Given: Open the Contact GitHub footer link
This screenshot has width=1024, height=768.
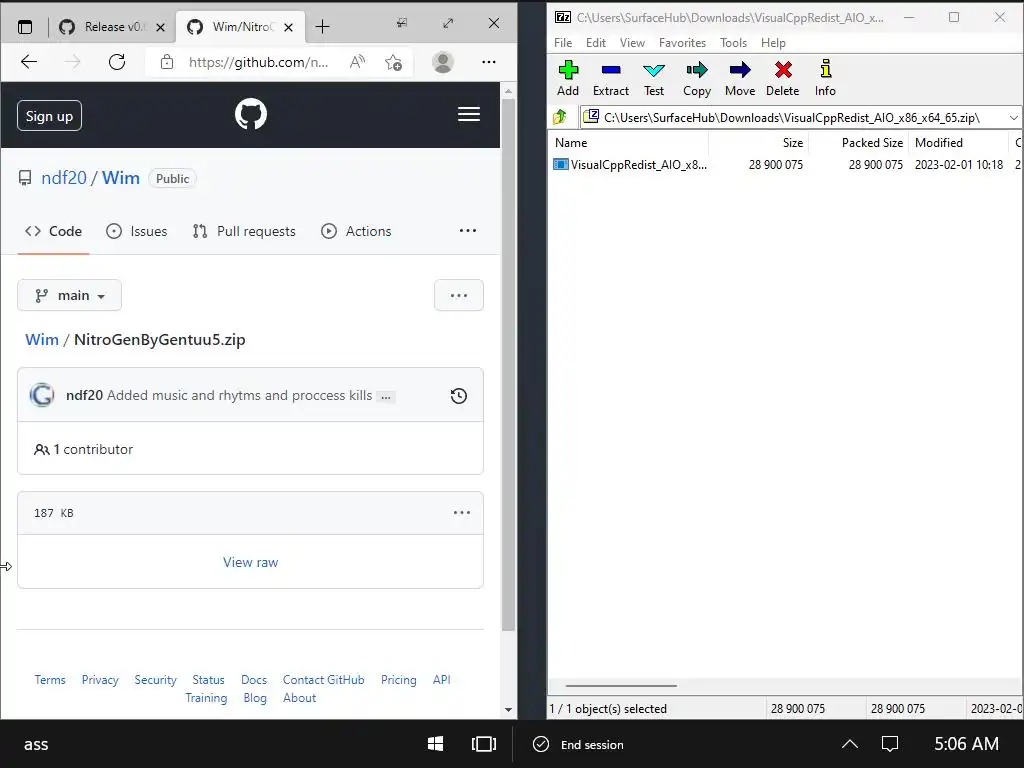Looking at the screenshot, I should pyautogui.click(x=323, y=680).
